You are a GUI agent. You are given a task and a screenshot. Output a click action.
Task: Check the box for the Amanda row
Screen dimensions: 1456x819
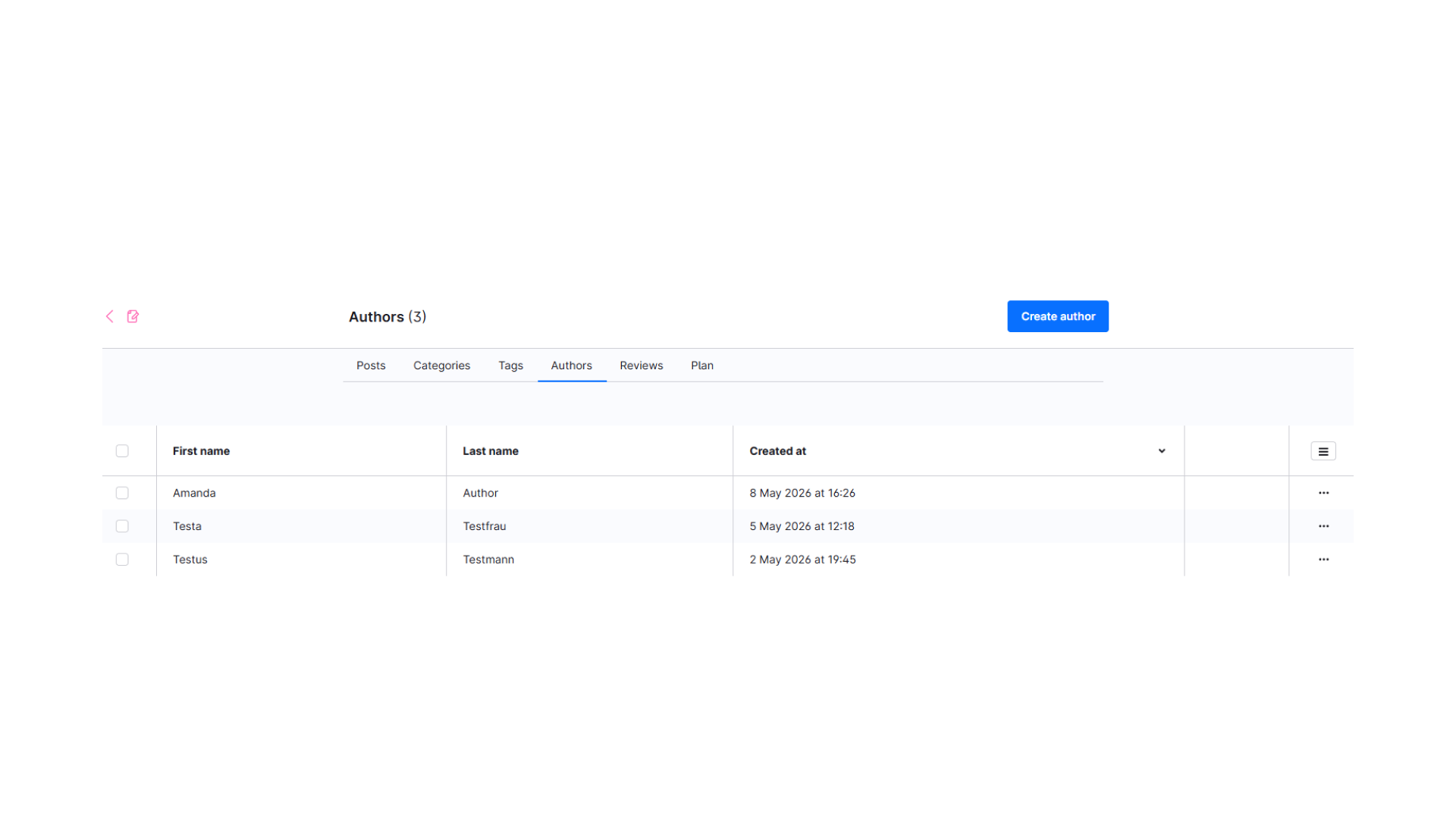[x=122, y=493]
